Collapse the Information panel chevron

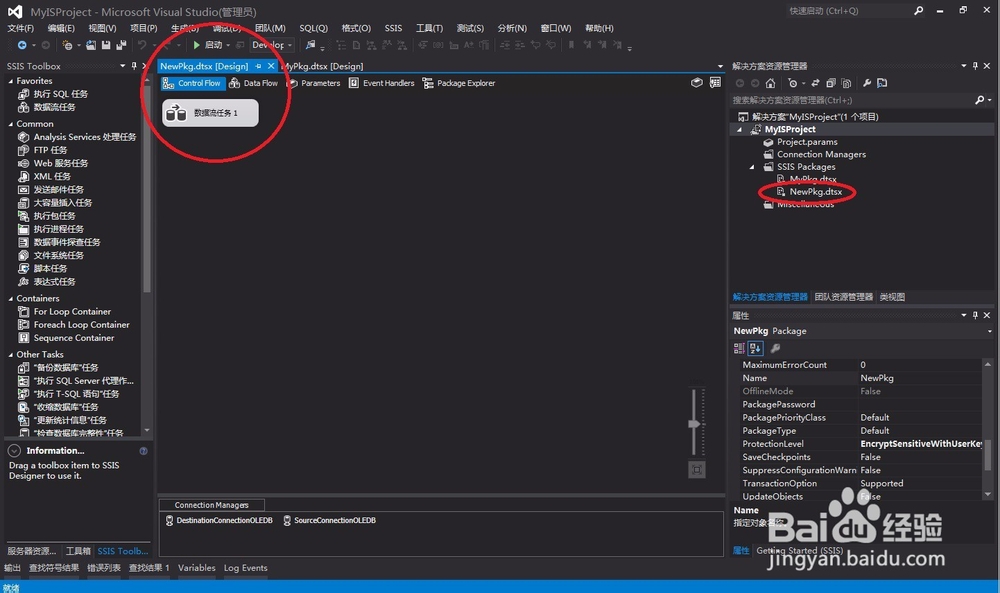[14, 451]
